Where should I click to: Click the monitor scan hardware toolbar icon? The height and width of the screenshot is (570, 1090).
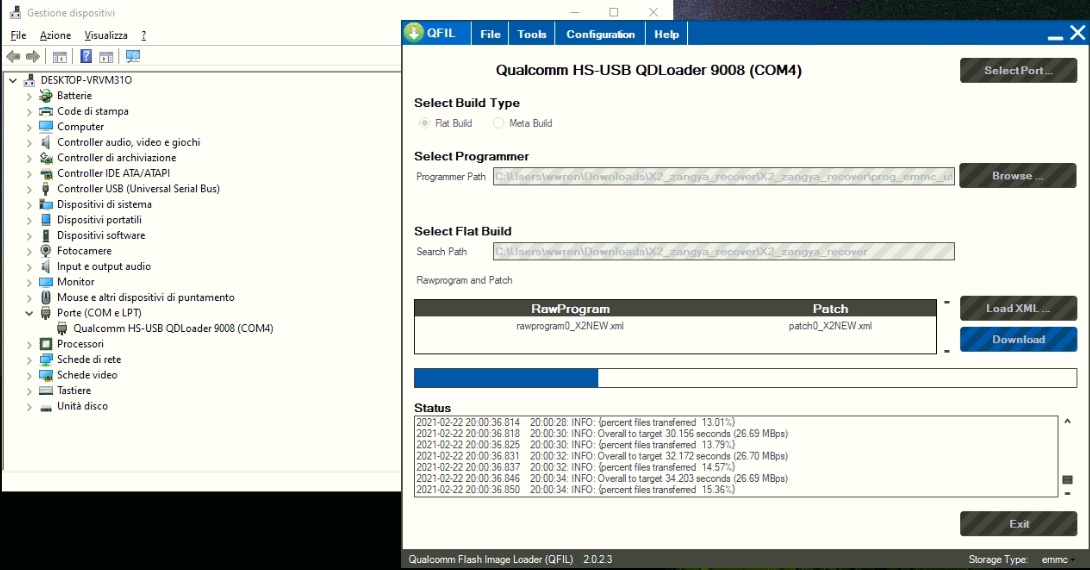click(x=133, y=56)
